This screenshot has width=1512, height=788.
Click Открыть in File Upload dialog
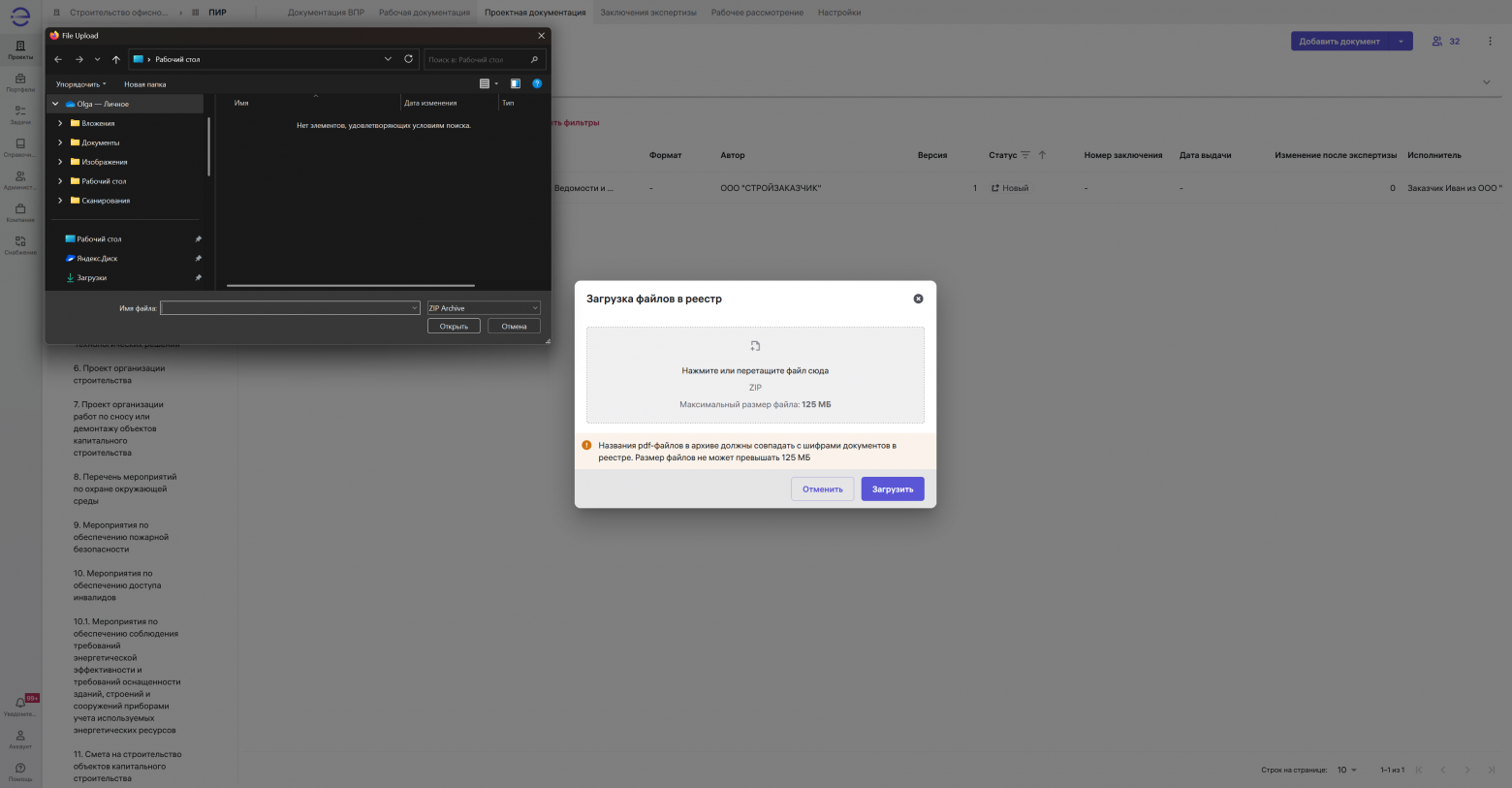454,327
